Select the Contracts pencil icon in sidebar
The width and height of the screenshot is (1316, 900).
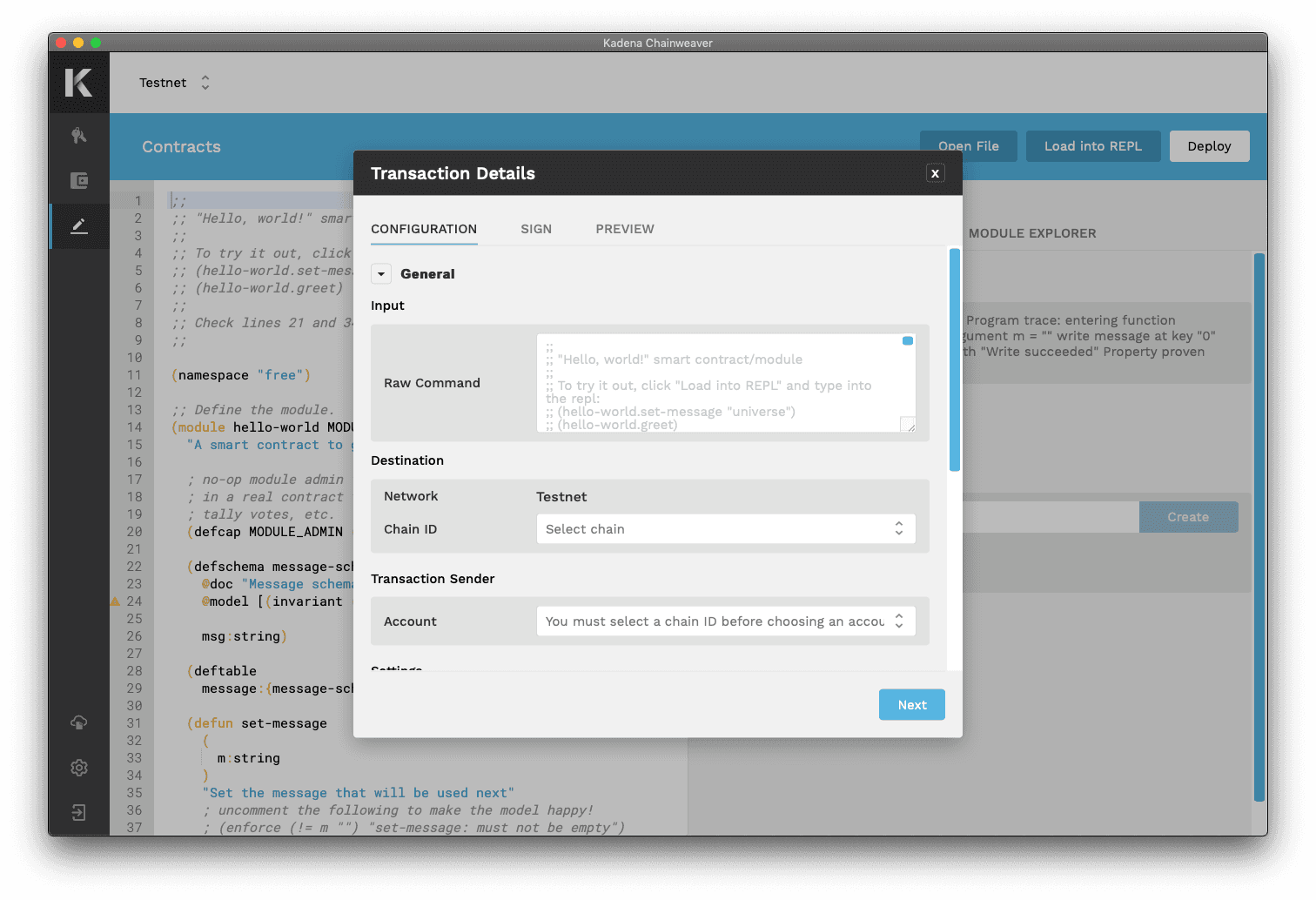tap(79, 226)
